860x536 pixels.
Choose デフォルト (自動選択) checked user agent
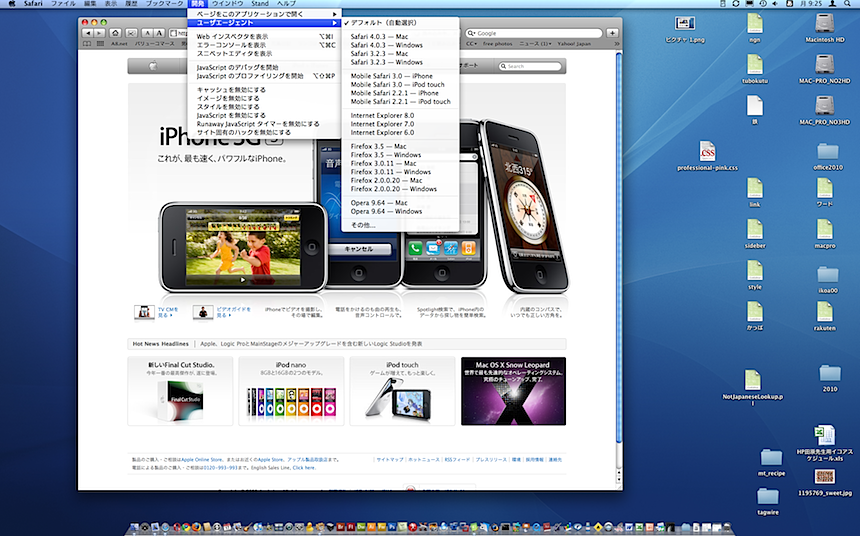point(400,23)
